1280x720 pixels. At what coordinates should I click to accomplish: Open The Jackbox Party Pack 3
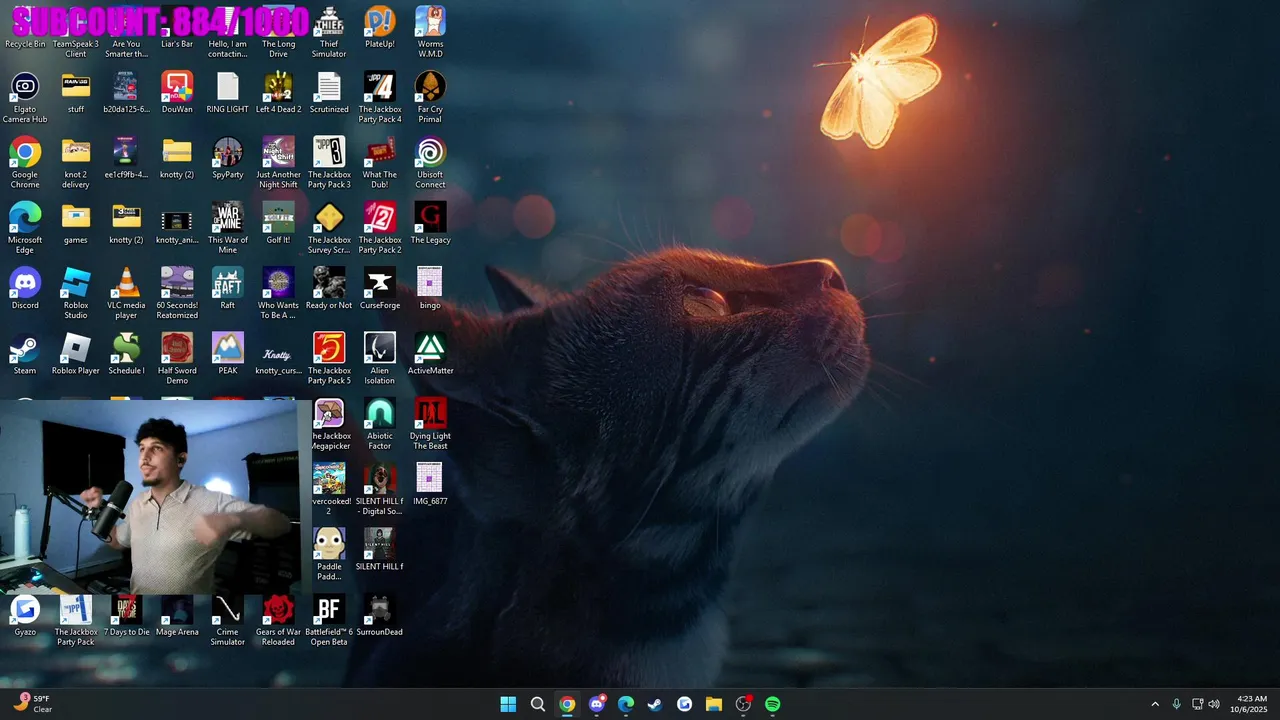[x=329, y=163]
